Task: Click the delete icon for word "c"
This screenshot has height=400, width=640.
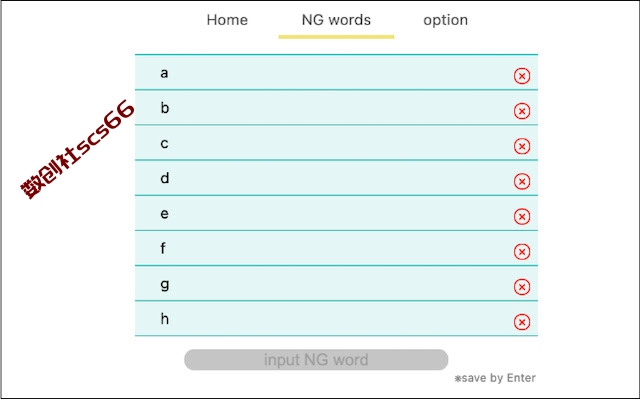Action: [x=522, y=146]
